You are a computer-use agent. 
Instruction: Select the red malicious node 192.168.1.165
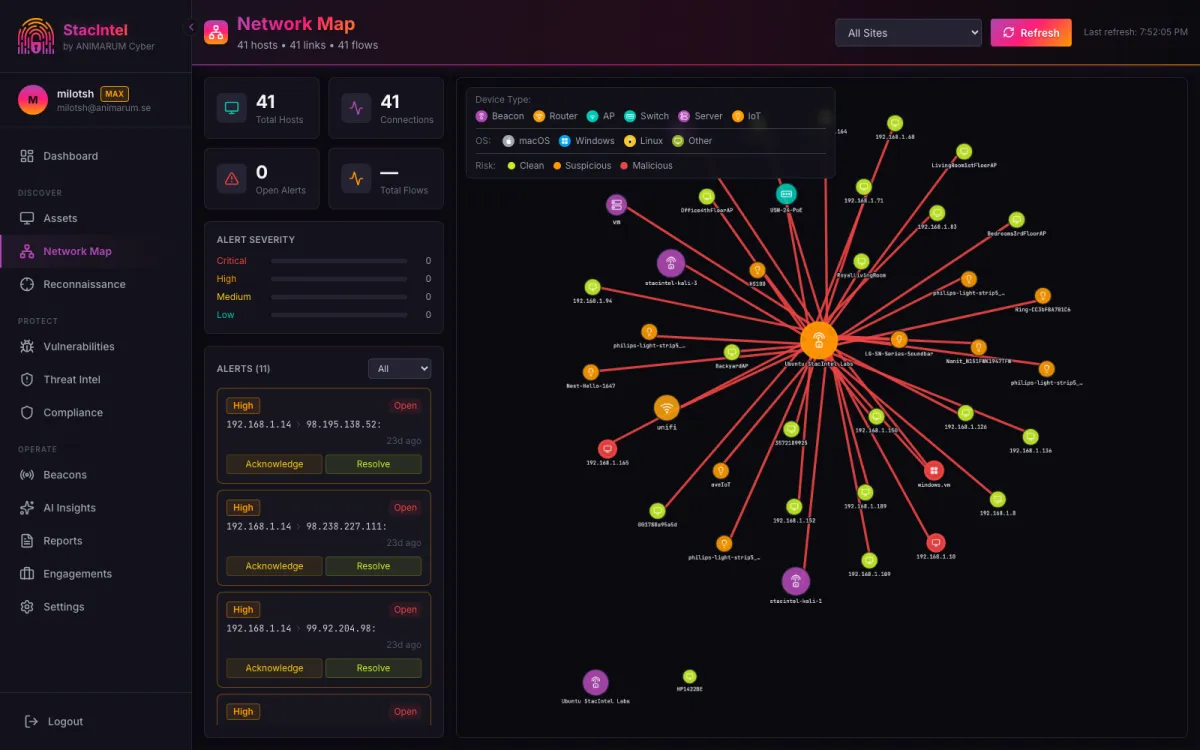point(607,449)
